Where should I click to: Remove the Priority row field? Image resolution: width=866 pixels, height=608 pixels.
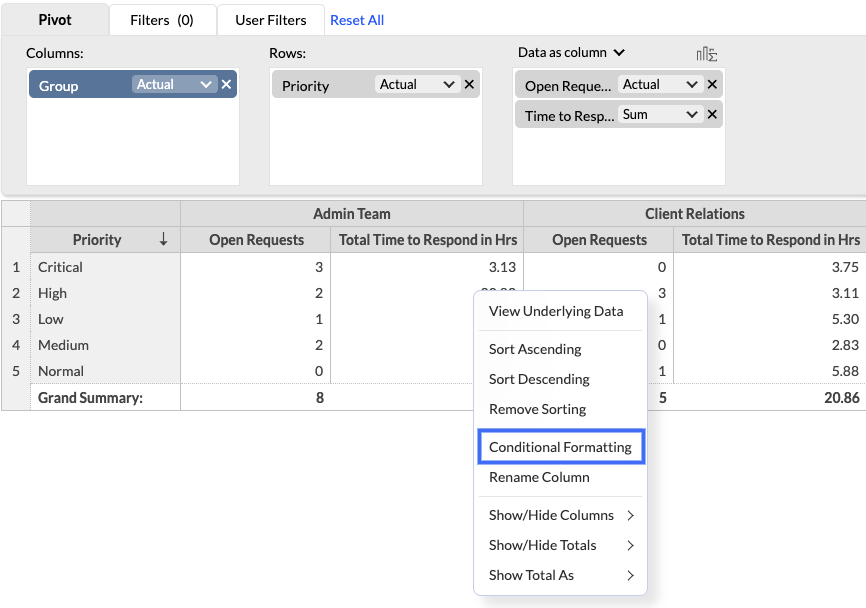pos(469,85)
